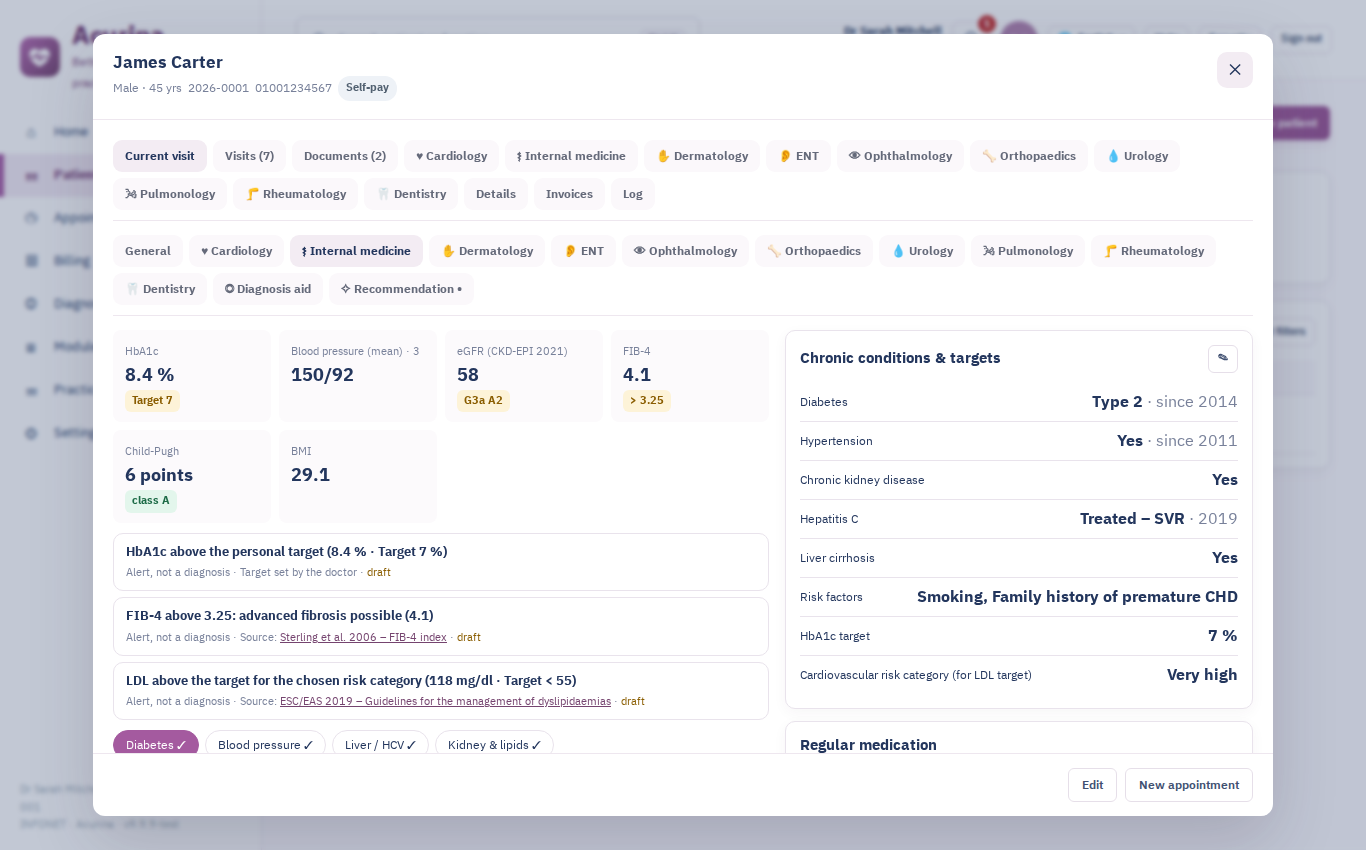Toggle the Diabetes filter chip
This screenshot has height=850, width=1366.
point(156,745)
